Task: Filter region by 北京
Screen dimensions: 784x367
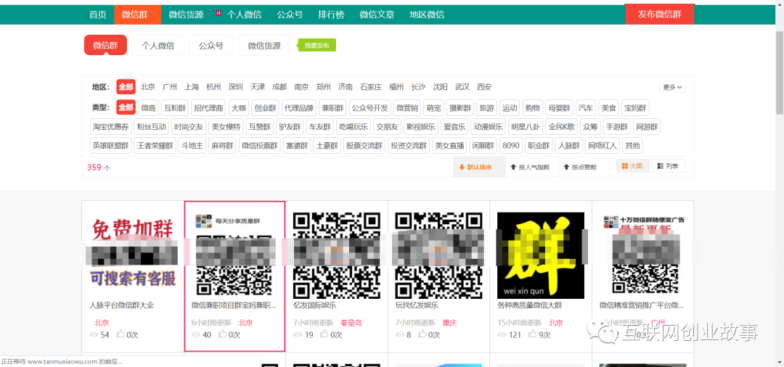Action: [x=148, y=87]
